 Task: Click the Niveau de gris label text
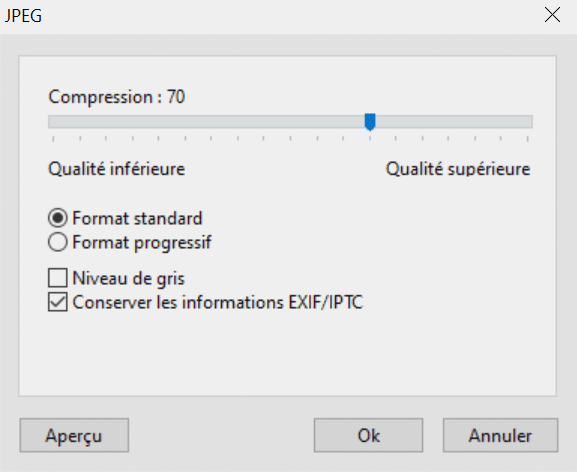tap(128, 278)
